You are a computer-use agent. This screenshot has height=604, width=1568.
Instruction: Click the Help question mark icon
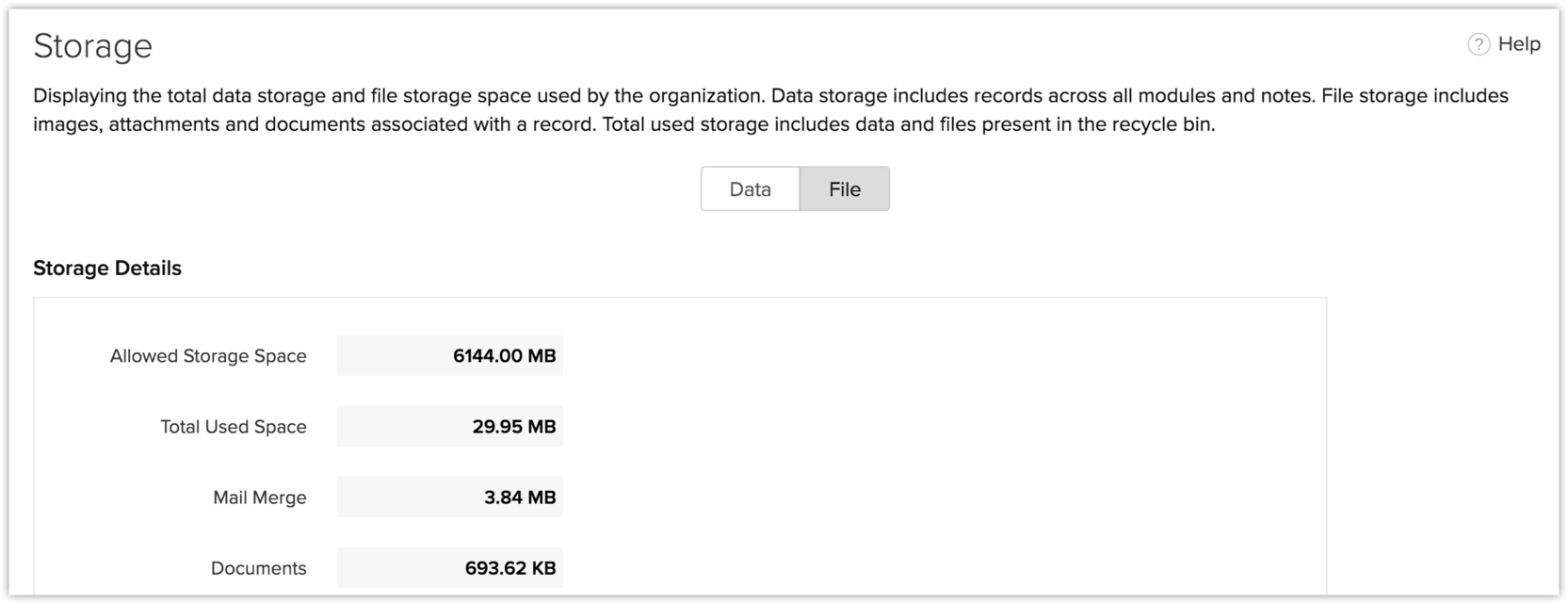(1479, 44)
